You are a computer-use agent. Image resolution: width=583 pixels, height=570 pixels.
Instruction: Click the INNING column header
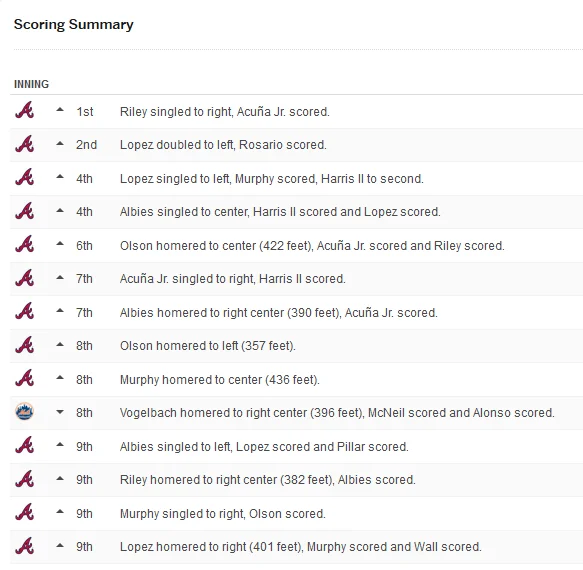pyautogui.click(x=31, y=84)
